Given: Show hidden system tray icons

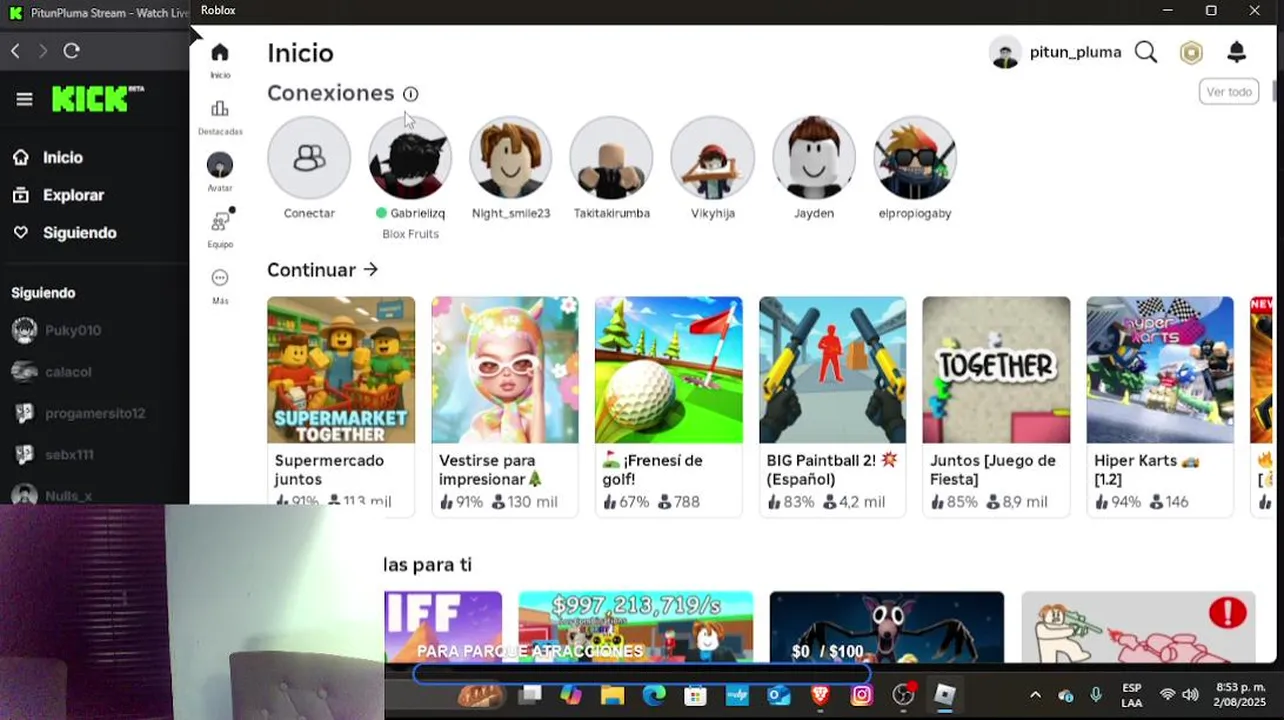Looking at the screenshot, I should tap(1035, 695).
